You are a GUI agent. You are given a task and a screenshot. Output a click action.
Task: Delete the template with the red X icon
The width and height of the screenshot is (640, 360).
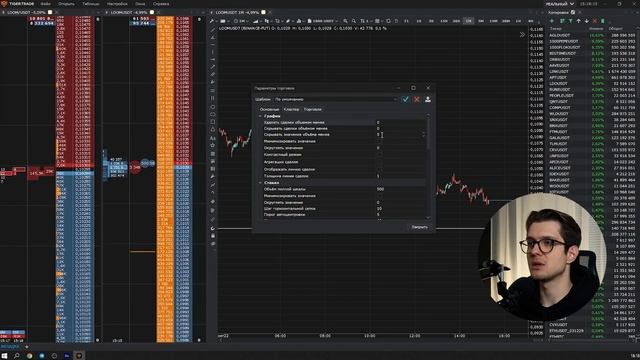point(417,99)
